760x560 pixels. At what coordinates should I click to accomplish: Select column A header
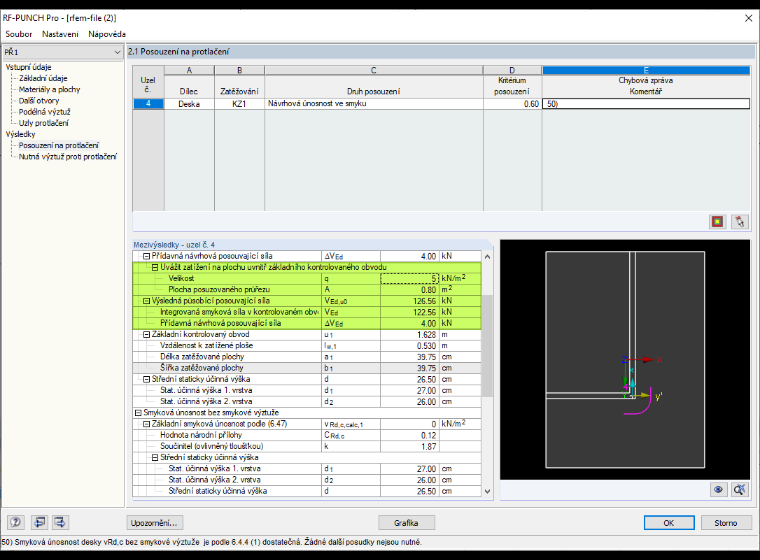click(x=190, y=70)
